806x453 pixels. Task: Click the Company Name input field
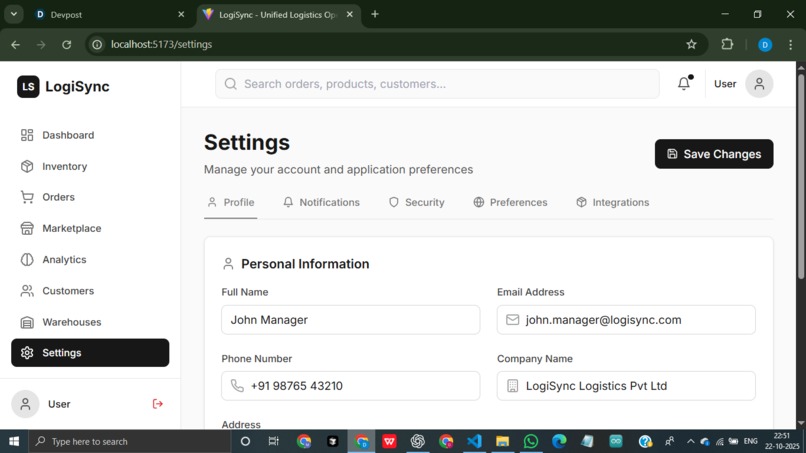626,386
